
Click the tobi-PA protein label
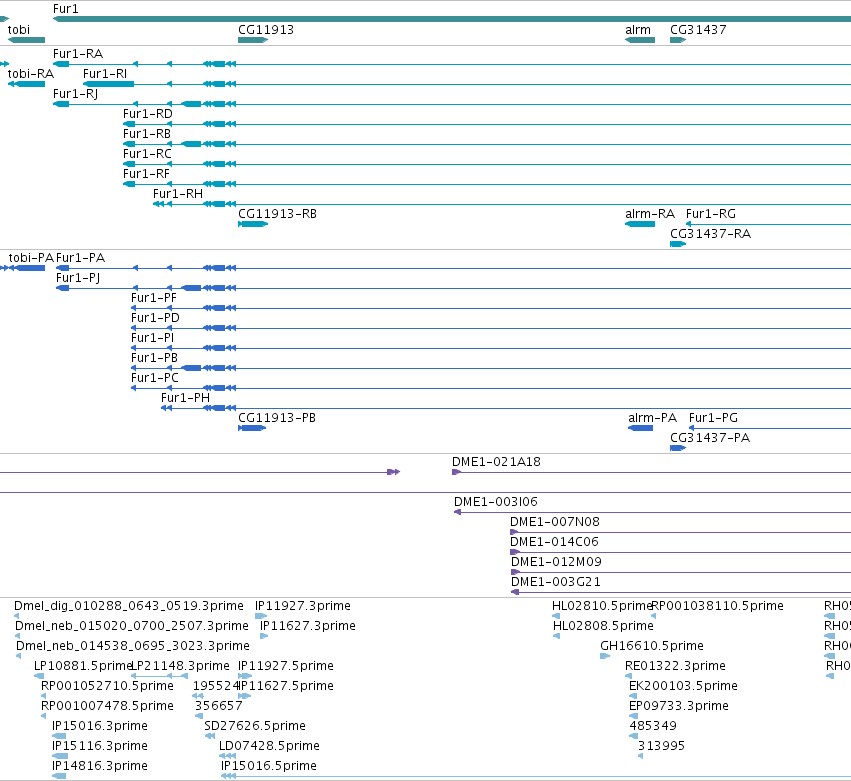31,258
